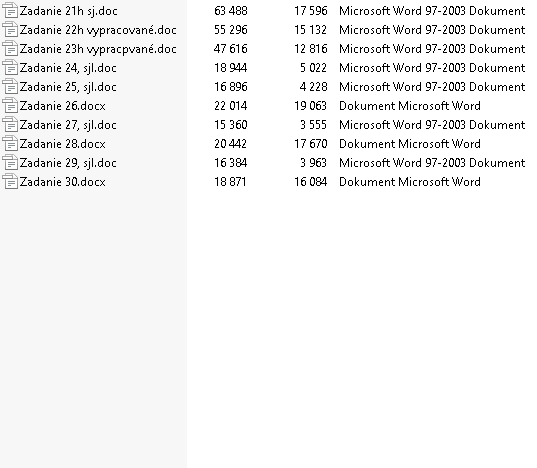The height and width of the screenshot is (468, 537).
Task: Select the file named Zadanie 28.docx
Action: tap(63, 144)
